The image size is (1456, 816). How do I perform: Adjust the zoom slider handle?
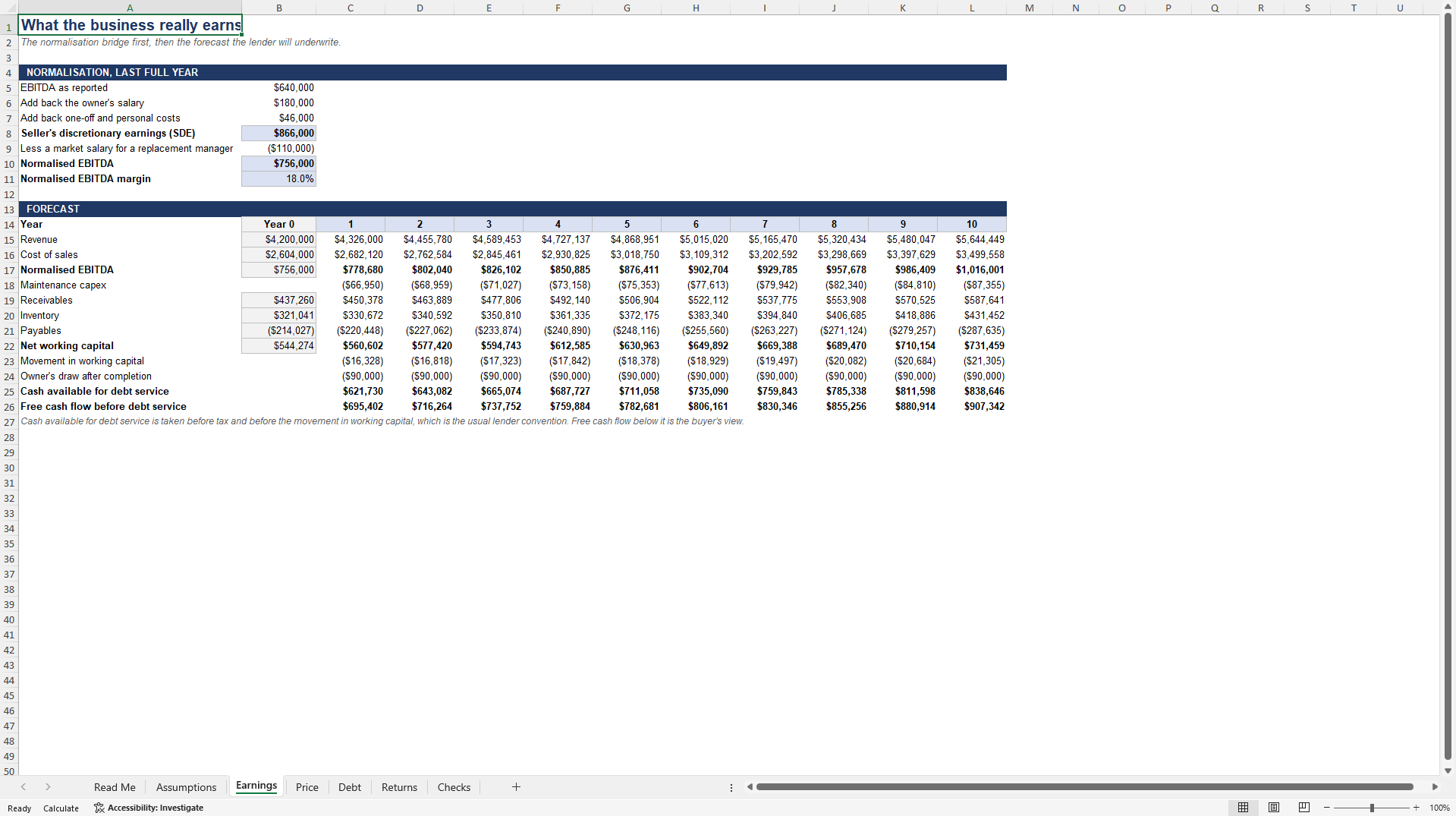(x=1372, y=808)
